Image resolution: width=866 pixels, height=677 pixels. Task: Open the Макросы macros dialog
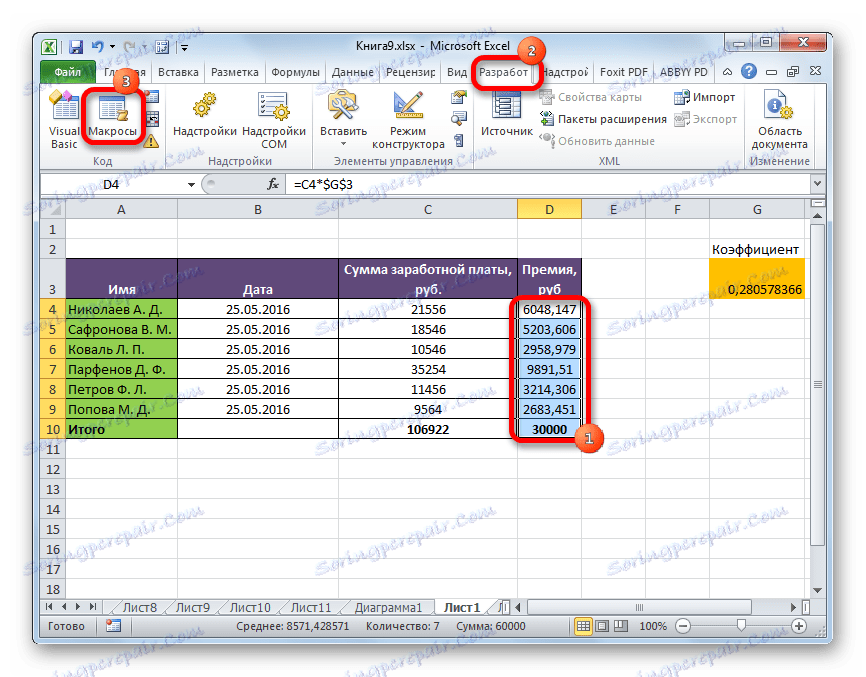(113, 117)
